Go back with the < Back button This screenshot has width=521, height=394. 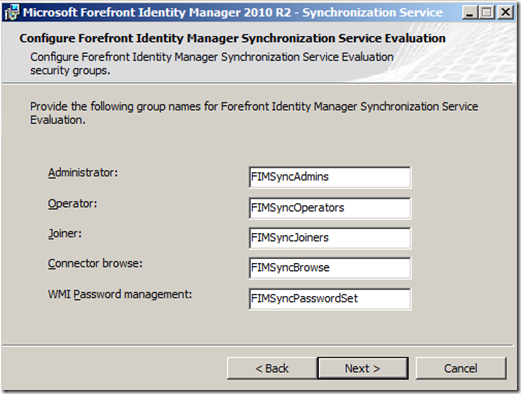pyautogui.click(x=272, y=368)
